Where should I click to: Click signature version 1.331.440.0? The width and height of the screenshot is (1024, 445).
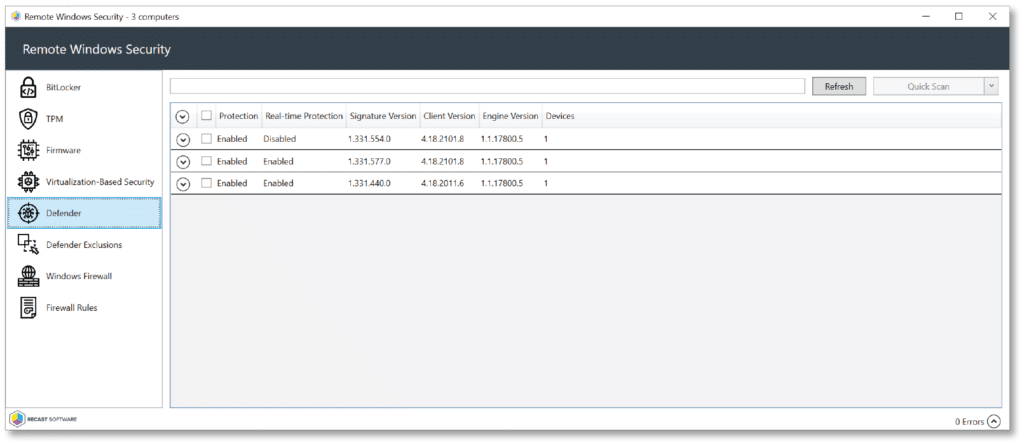click(x=370, y=183)
